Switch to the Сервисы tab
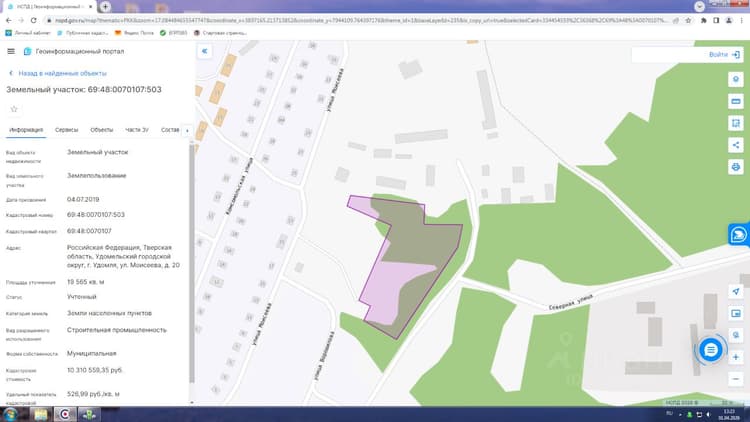The width and height of the screenshot is (750, 422). 66,130
